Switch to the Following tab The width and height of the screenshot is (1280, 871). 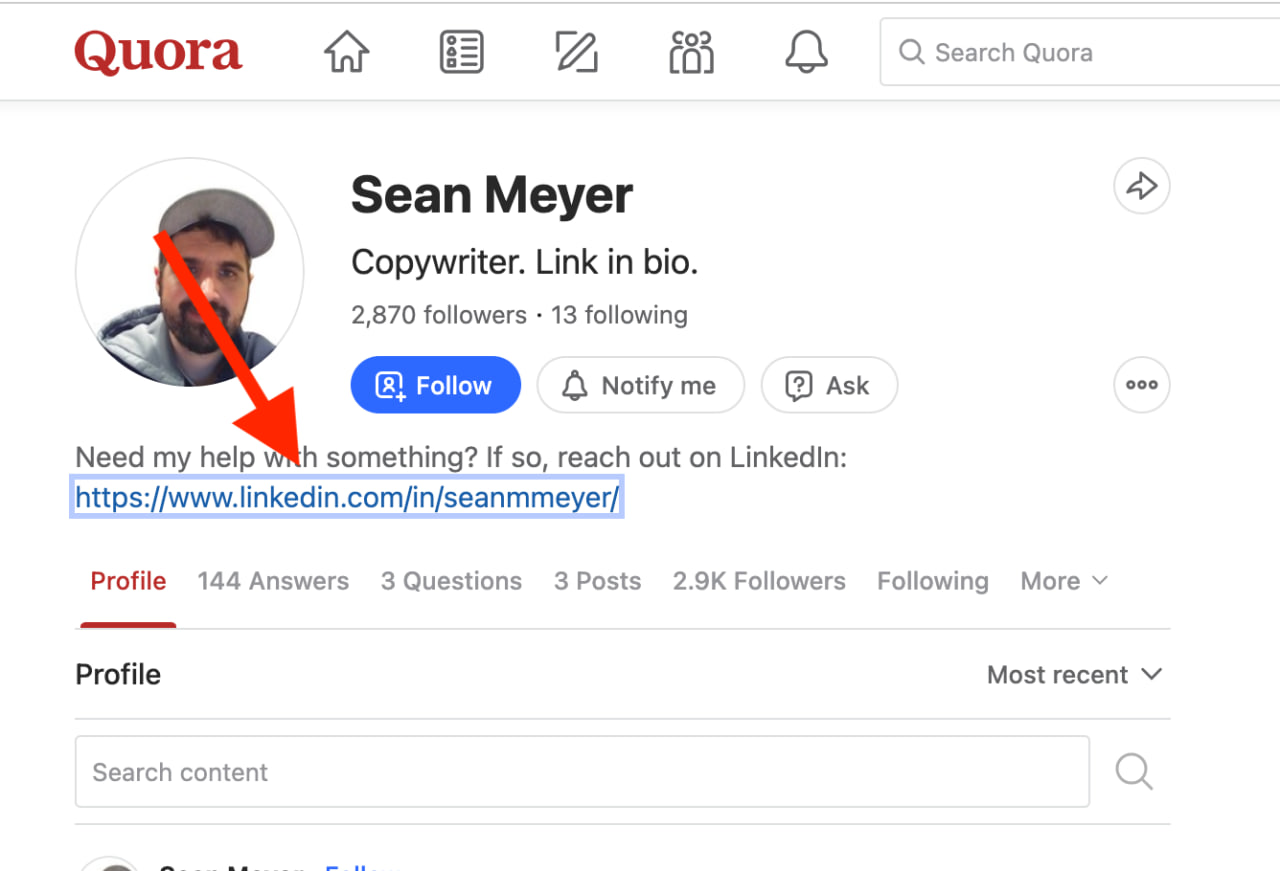tap(933, 581)
